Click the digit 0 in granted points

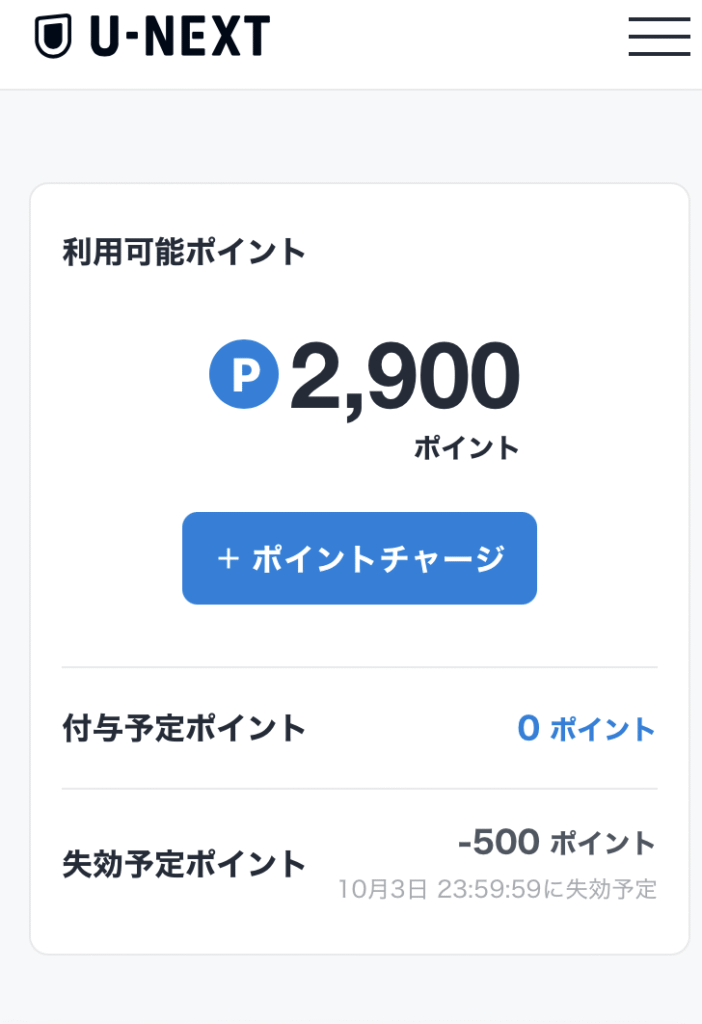528,729
